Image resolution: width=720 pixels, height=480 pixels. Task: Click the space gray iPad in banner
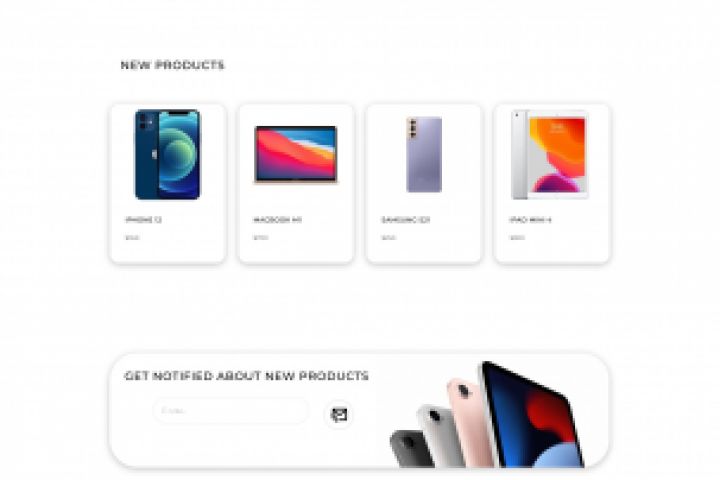410,449
